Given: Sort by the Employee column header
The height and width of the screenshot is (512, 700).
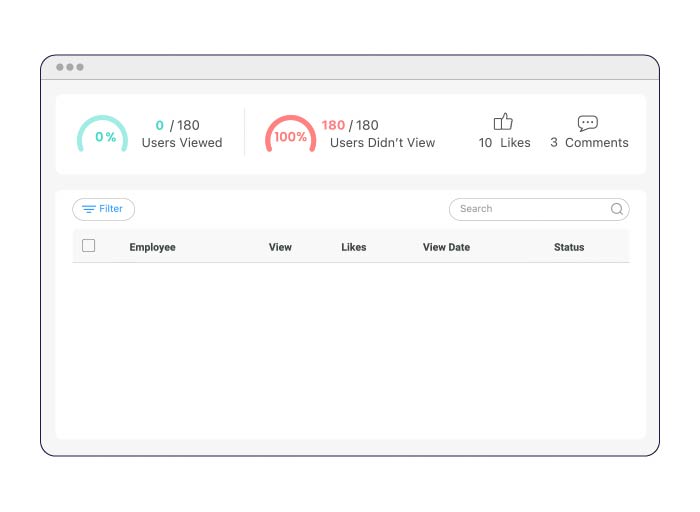Looking at the screenshot, I should [x=152, y=247].
